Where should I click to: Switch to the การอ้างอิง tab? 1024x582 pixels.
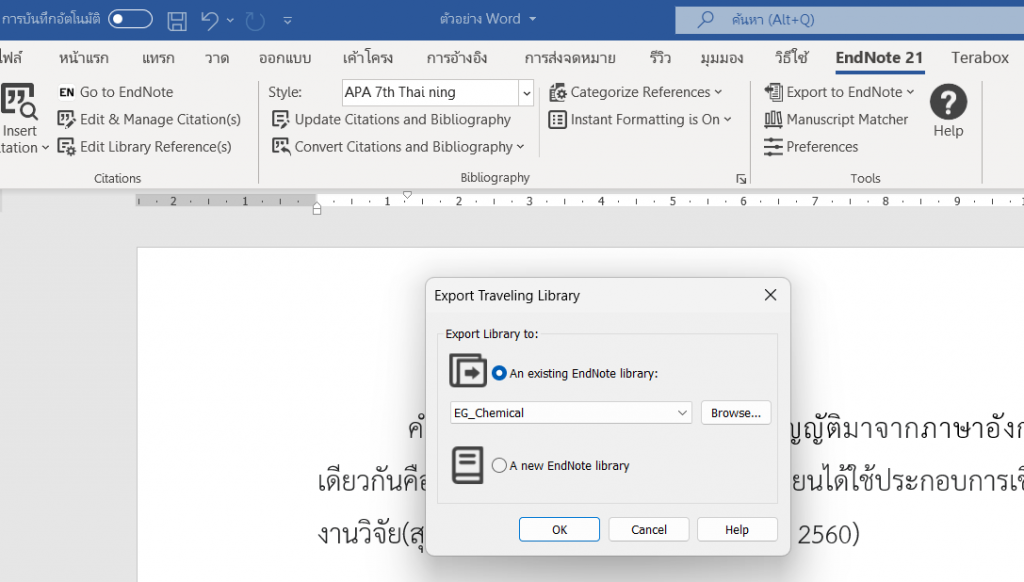pyautogui.click(x=456, y=58)
